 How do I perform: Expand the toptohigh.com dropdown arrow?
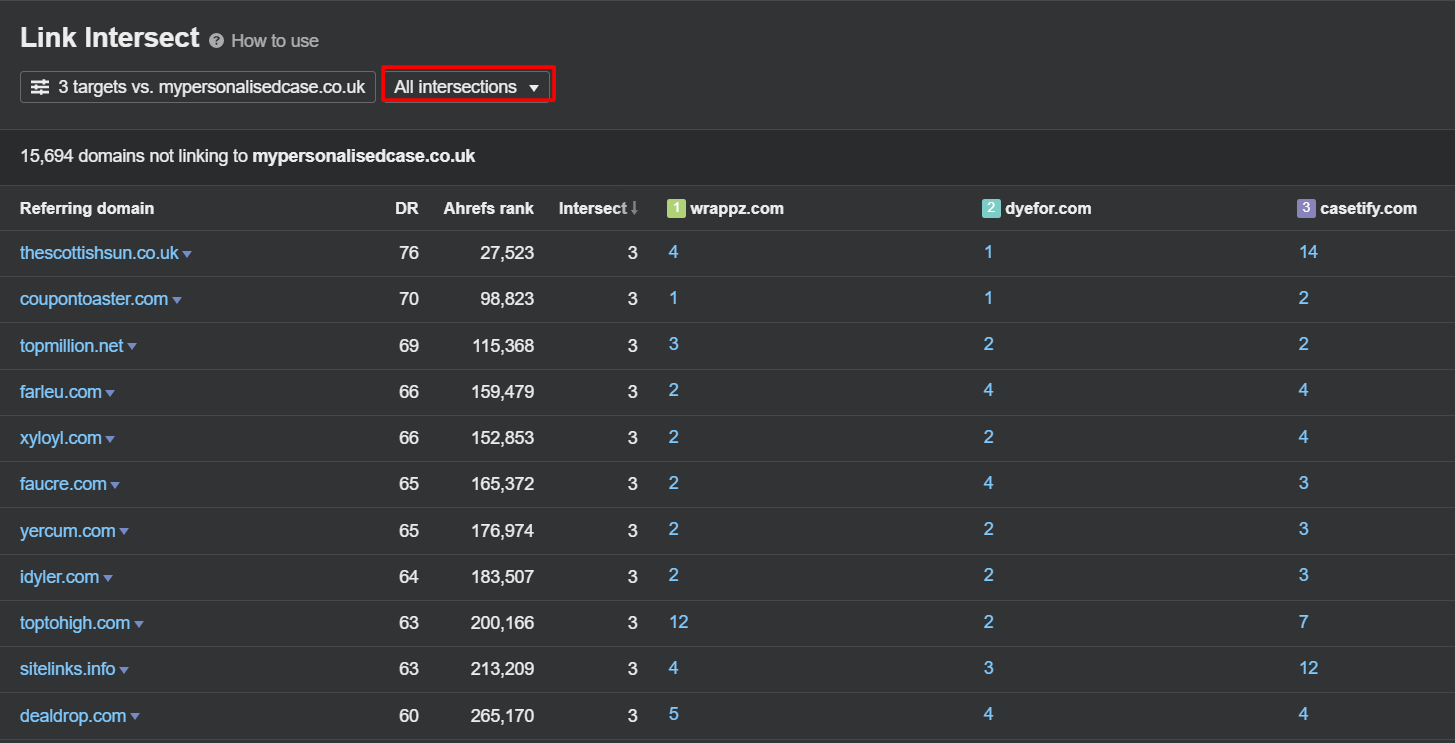click(139, 624)
